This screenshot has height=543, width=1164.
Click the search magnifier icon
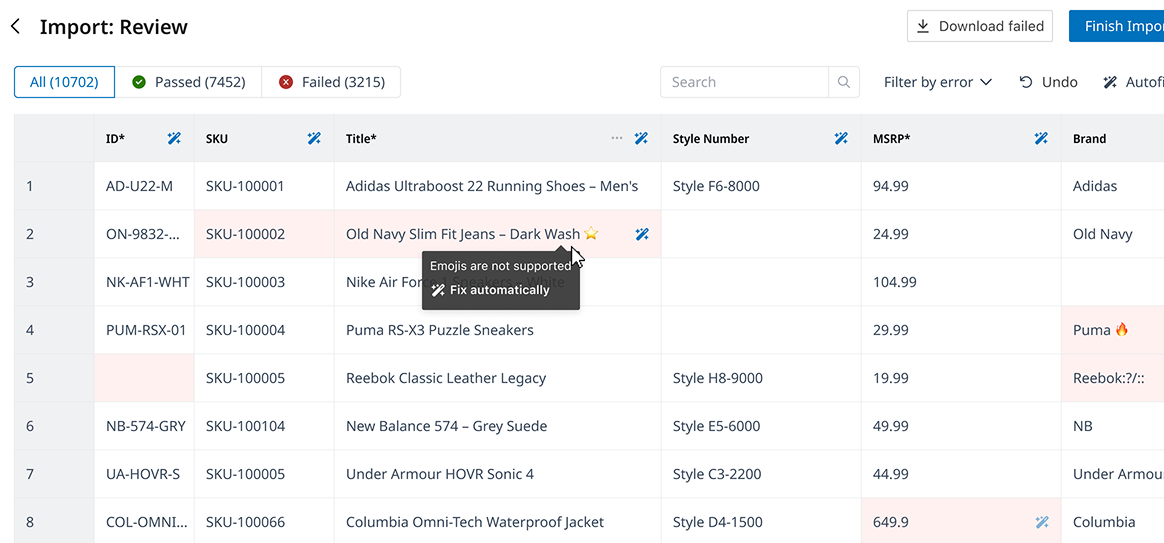click(844, 82)
